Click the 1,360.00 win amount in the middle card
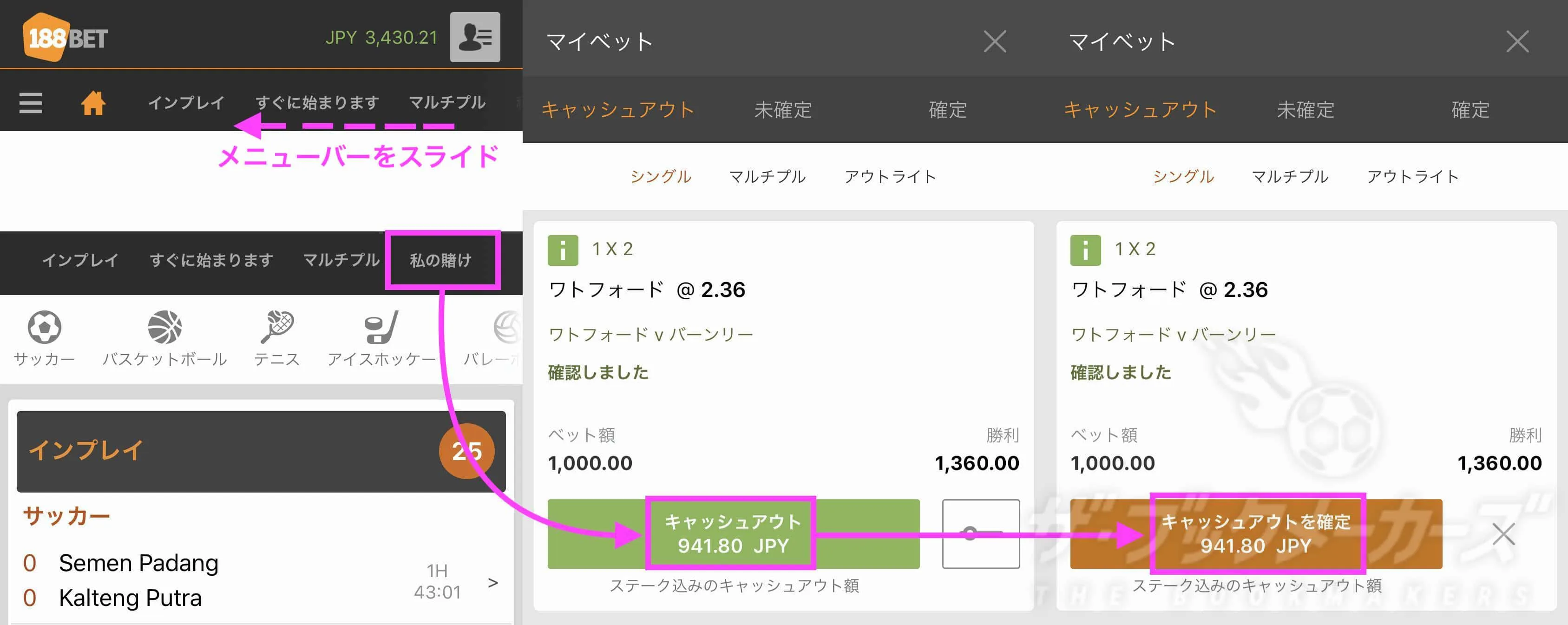This screenshot has height=625, width=1568. 977,463
